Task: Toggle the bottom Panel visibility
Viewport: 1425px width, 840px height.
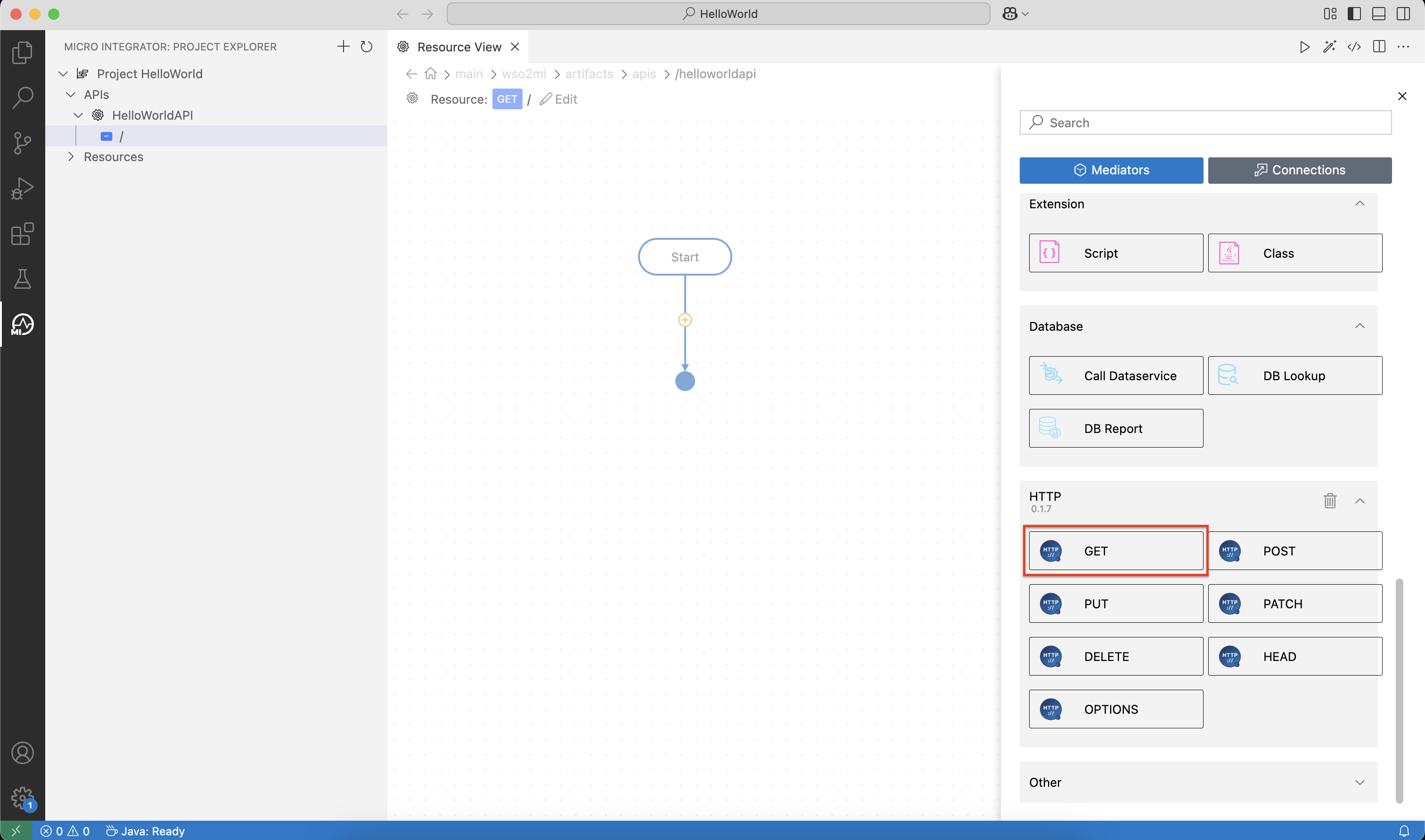Action: 1378,14
